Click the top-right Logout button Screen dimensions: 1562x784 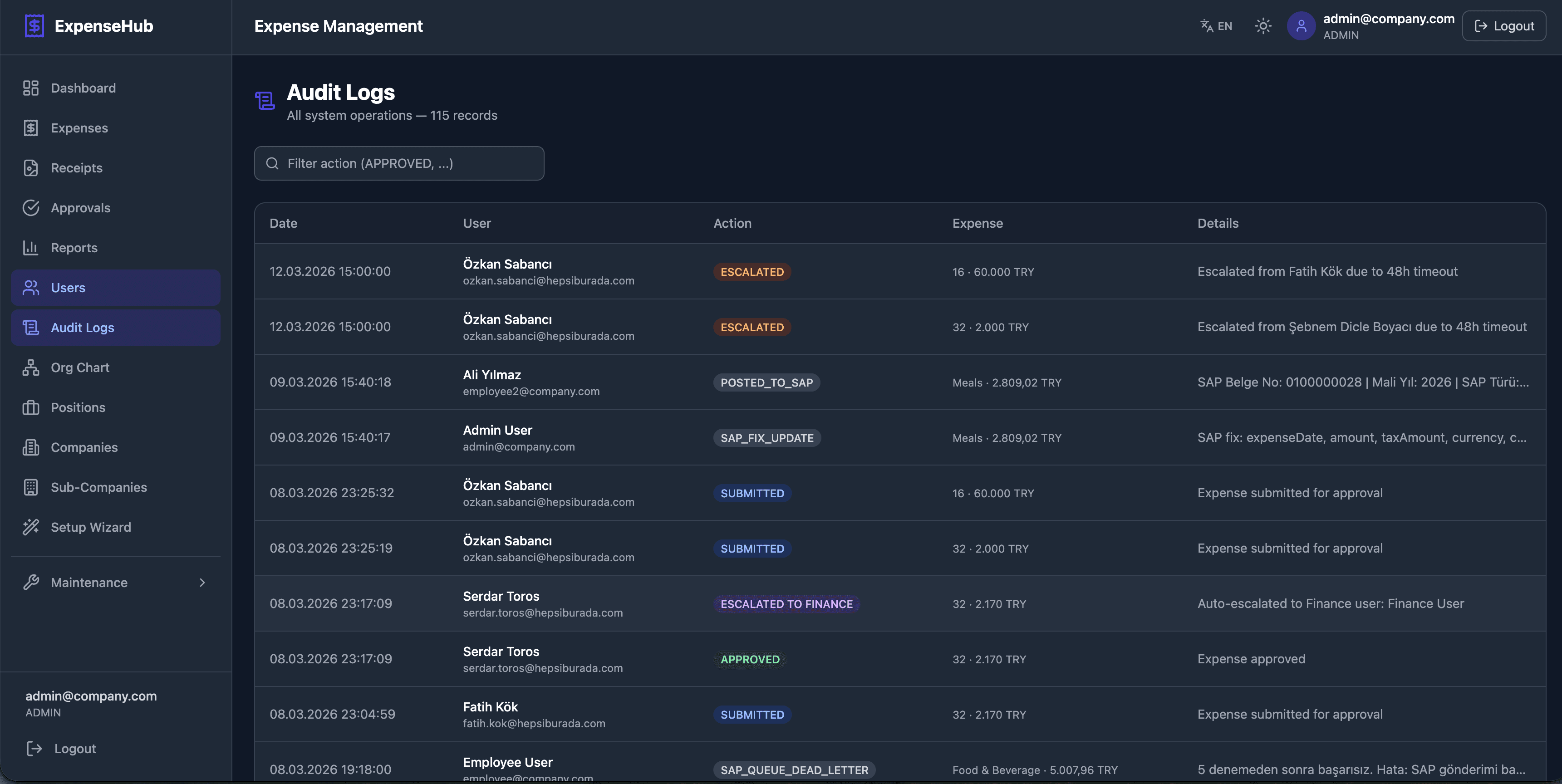1504,26
